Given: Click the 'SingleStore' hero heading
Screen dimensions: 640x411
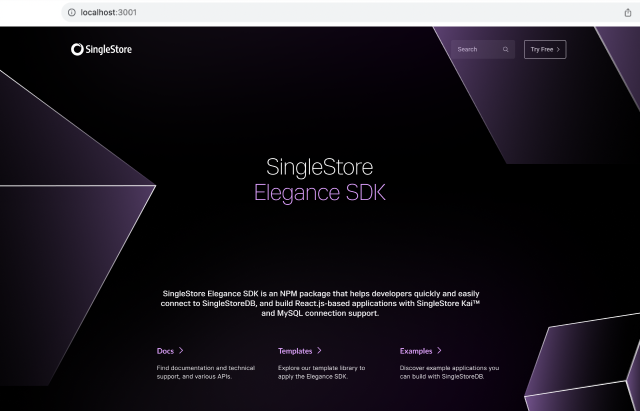Looking at the screenshot, I should click(x=320, y=167).
